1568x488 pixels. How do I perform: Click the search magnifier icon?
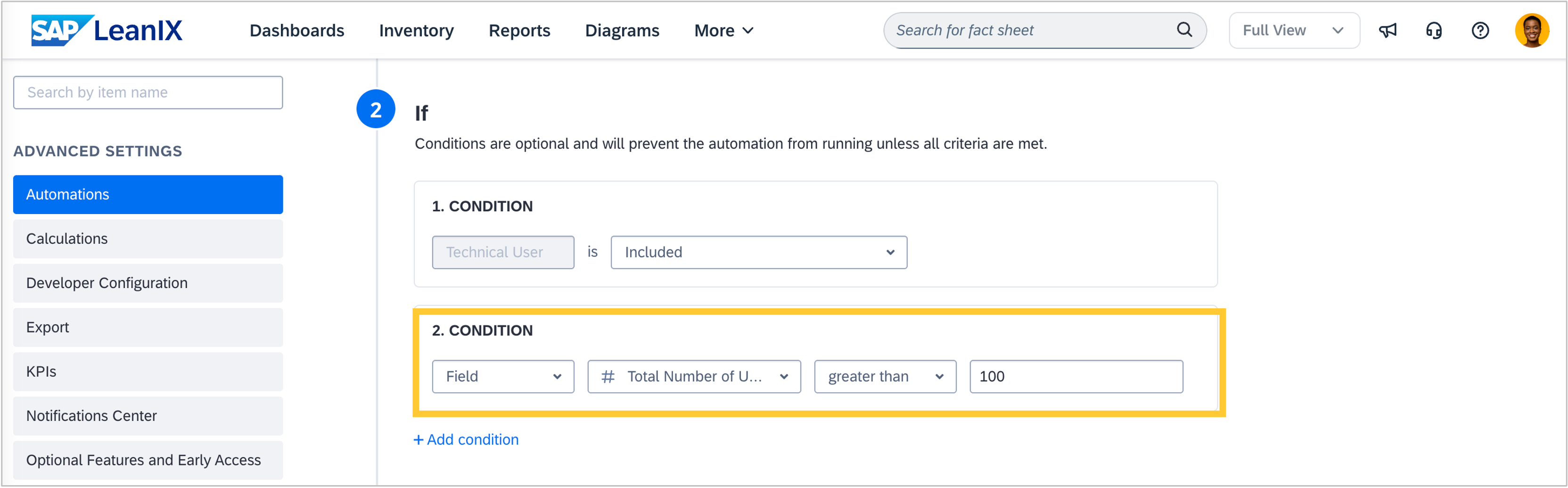(1184, 30)
